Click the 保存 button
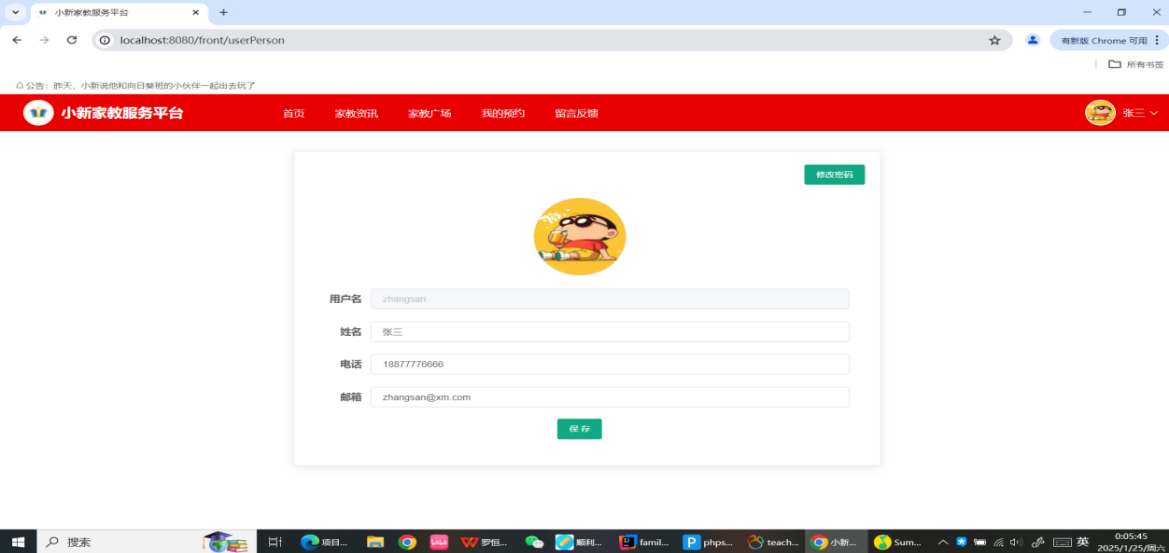The height and width of the screenshot is (553, 1169). point(579,429)
